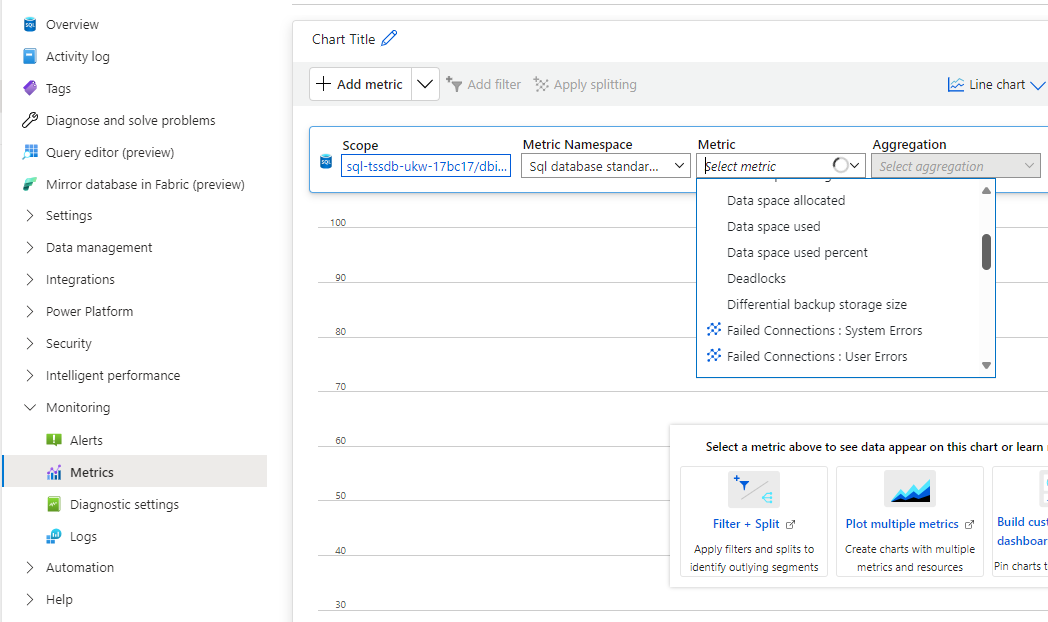Click the purple Tags icon
The height and width of the screenshot is (622, 1048).
point(29,88)
